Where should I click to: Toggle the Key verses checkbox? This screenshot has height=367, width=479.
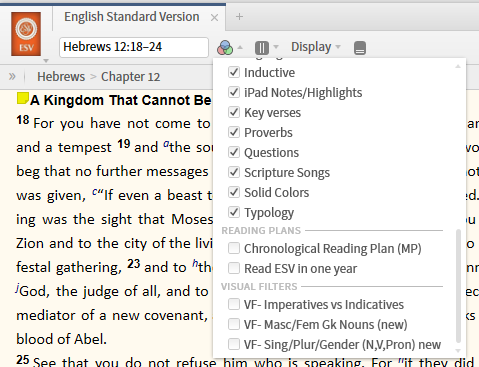point(234,112)
